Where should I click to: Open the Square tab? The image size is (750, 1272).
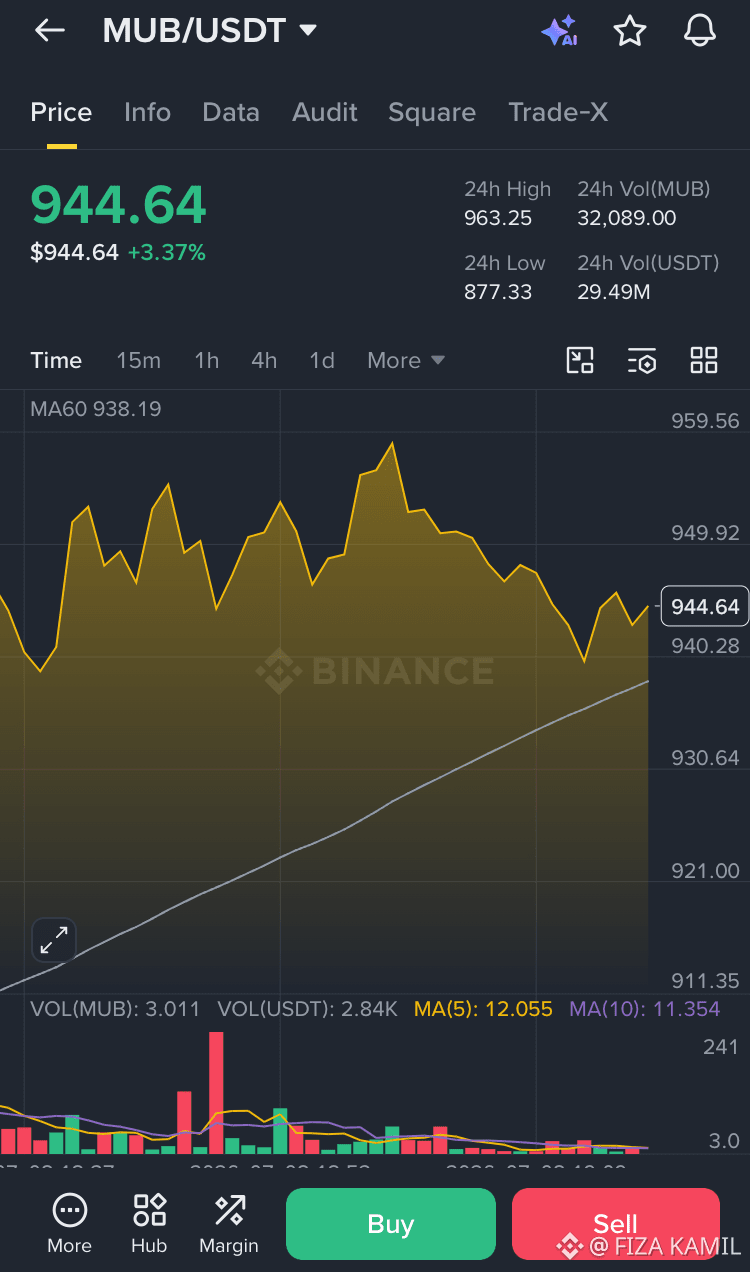(432, 112)
